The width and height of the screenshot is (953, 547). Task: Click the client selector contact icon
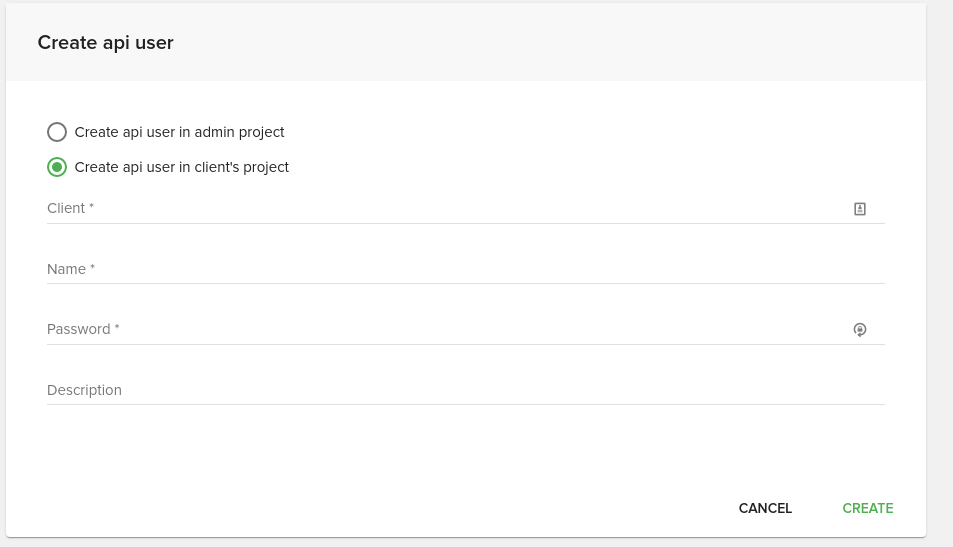860,209
